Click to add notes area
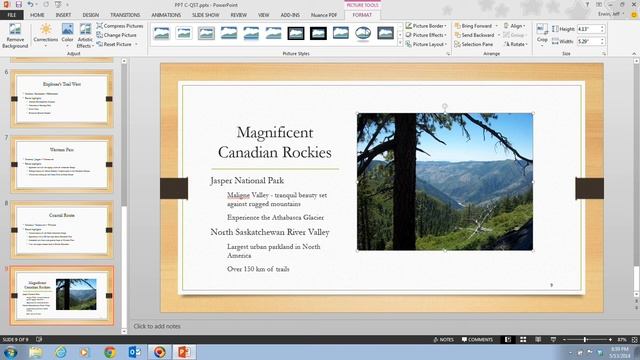640x360 pixels. point(157,326)
